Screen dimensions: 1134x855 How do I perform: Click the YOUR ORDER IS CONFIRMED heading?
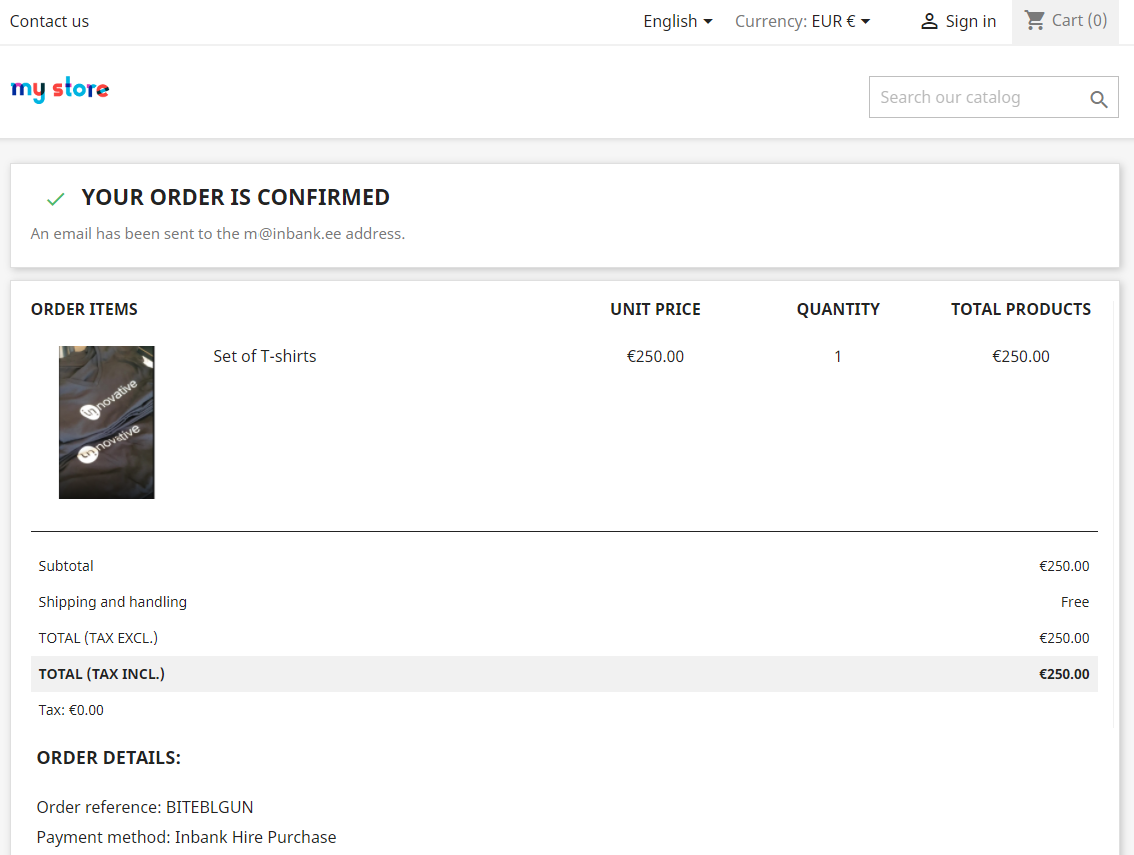235,197
